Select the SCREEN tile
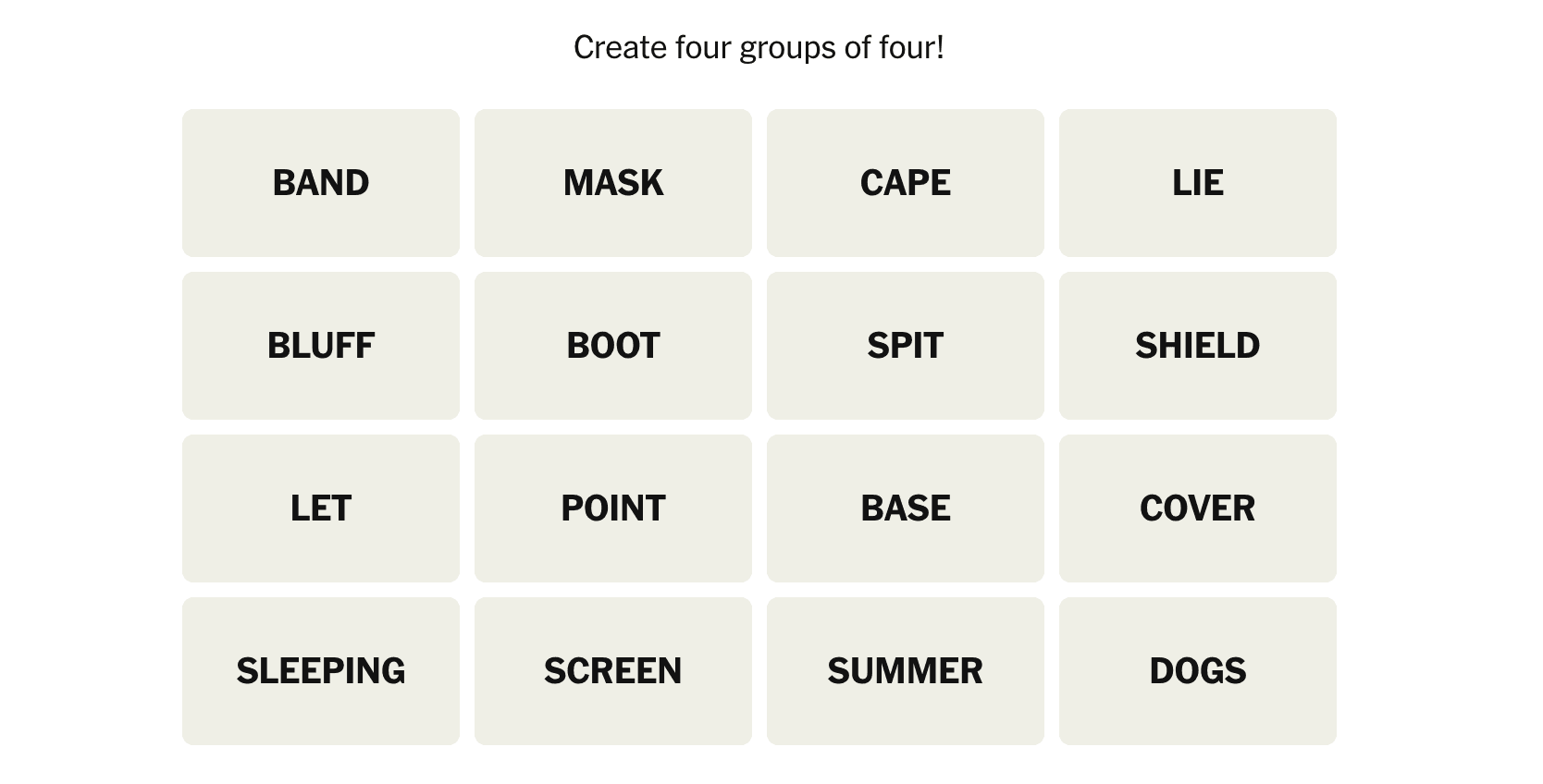 [613, 671]
